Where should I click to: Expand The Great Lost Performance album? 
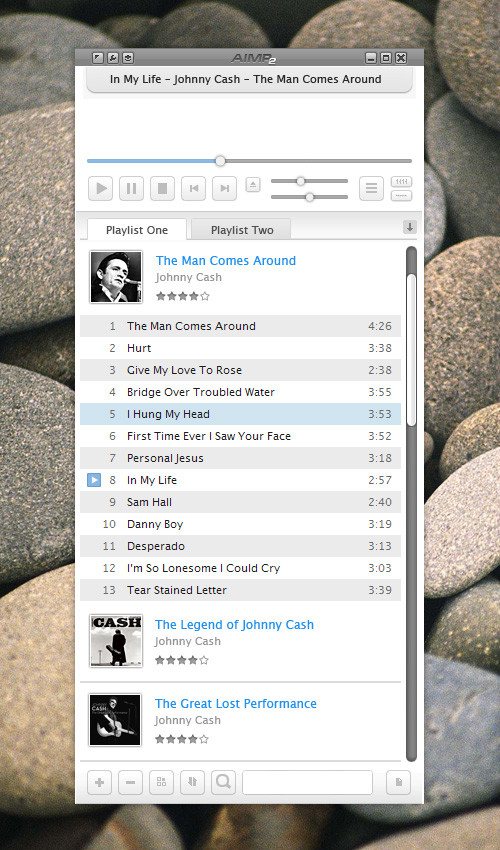(236, 704)
